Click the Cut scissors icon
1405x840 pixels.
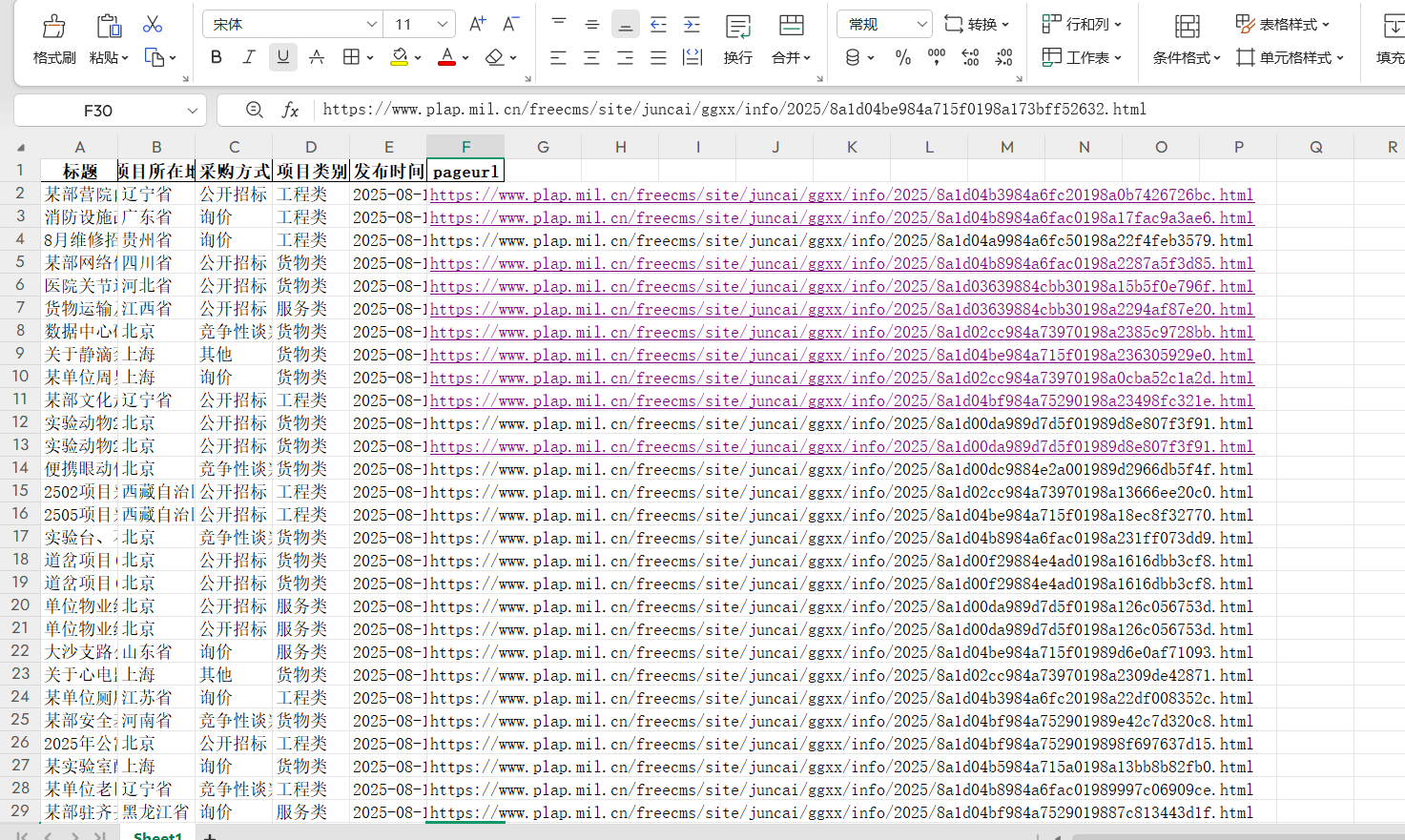[153, 24]
